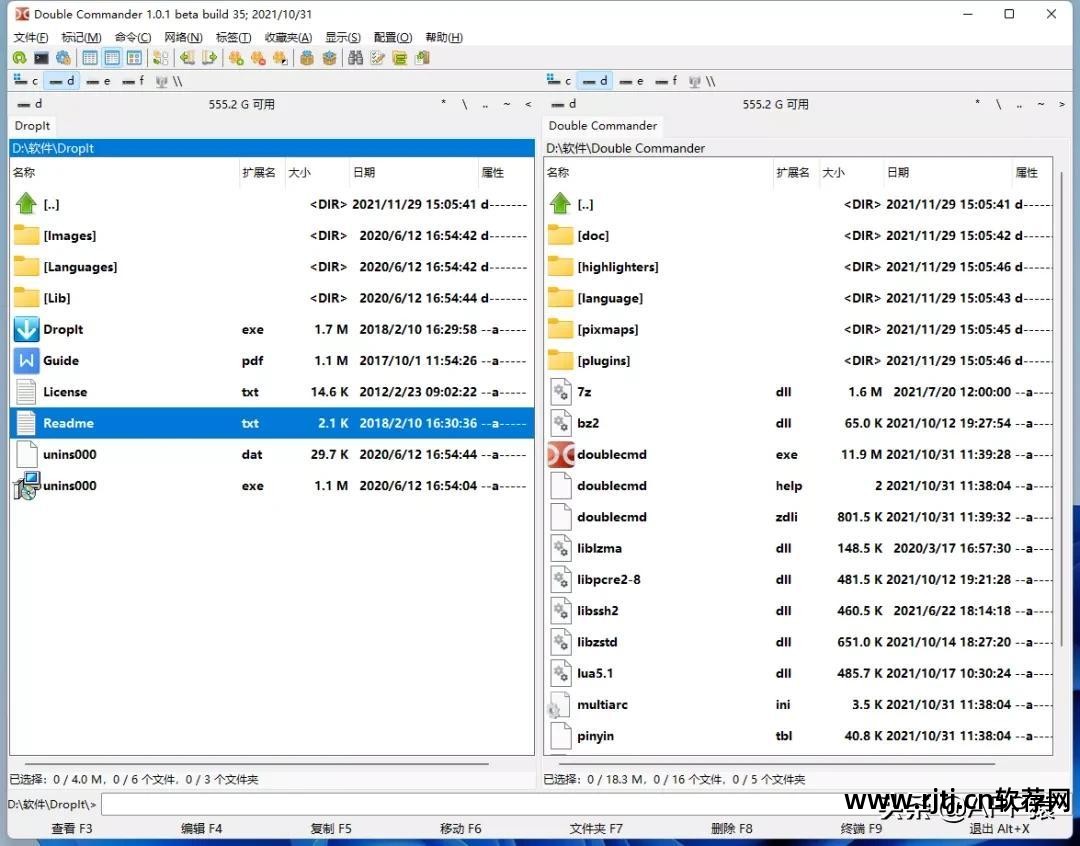Switch to full columns view in toolbar
The image size is (1080, 846).
coord(112,58)
